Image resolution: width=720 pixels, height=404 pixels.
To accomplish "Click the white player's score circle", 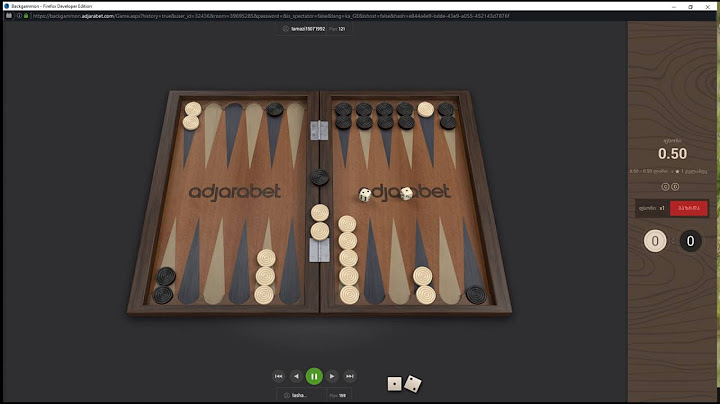I will tap(655, 241).
